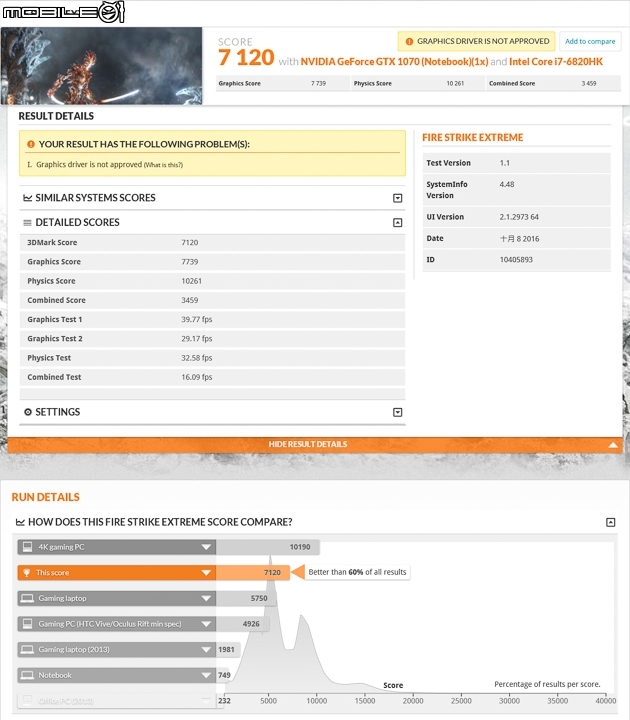Open the Intel Core i7-6820HK link
This screenshot has width=630, height=720.
[556, 62]
